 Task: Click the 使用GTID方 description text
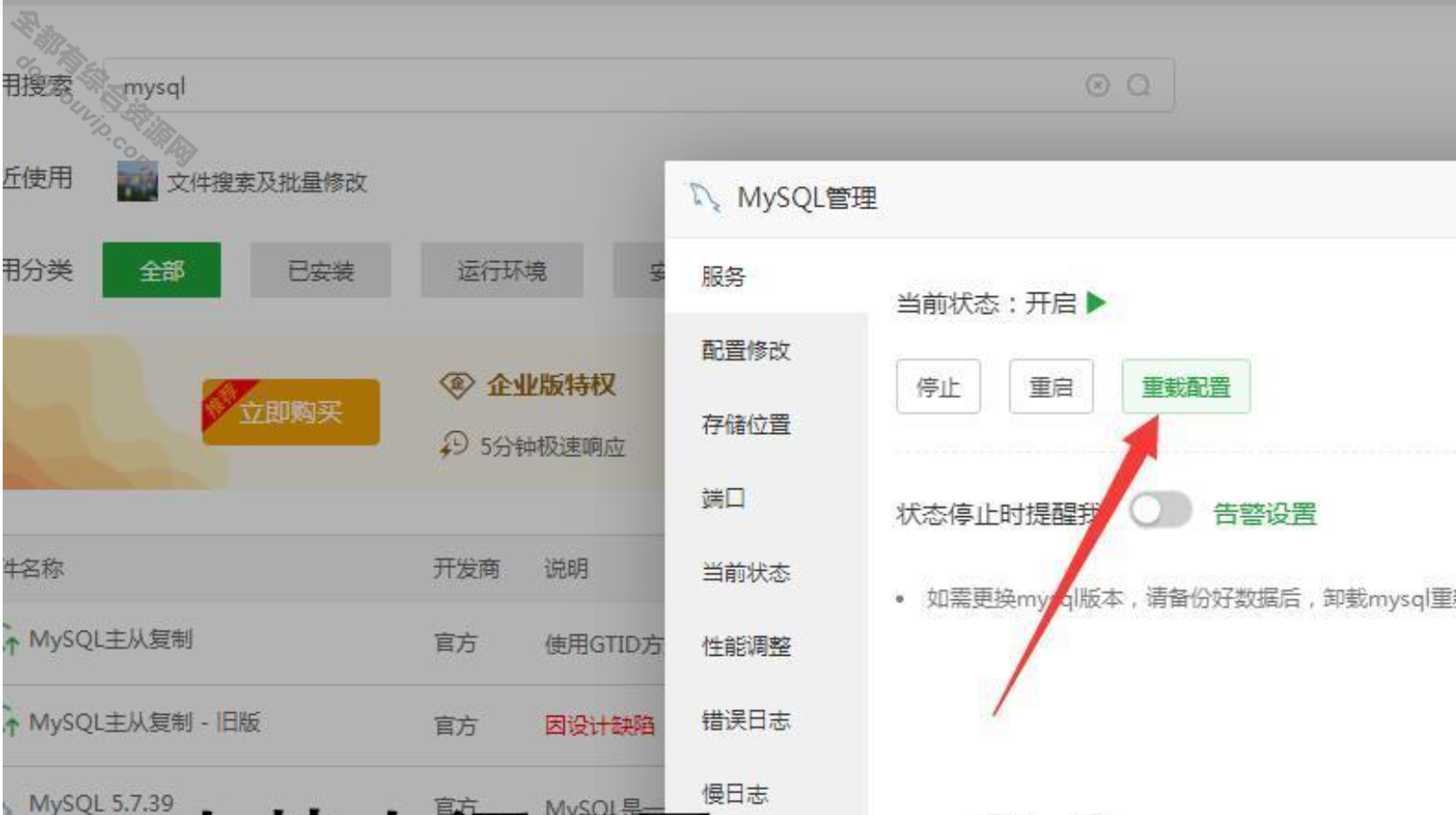(x=604, y=644)
